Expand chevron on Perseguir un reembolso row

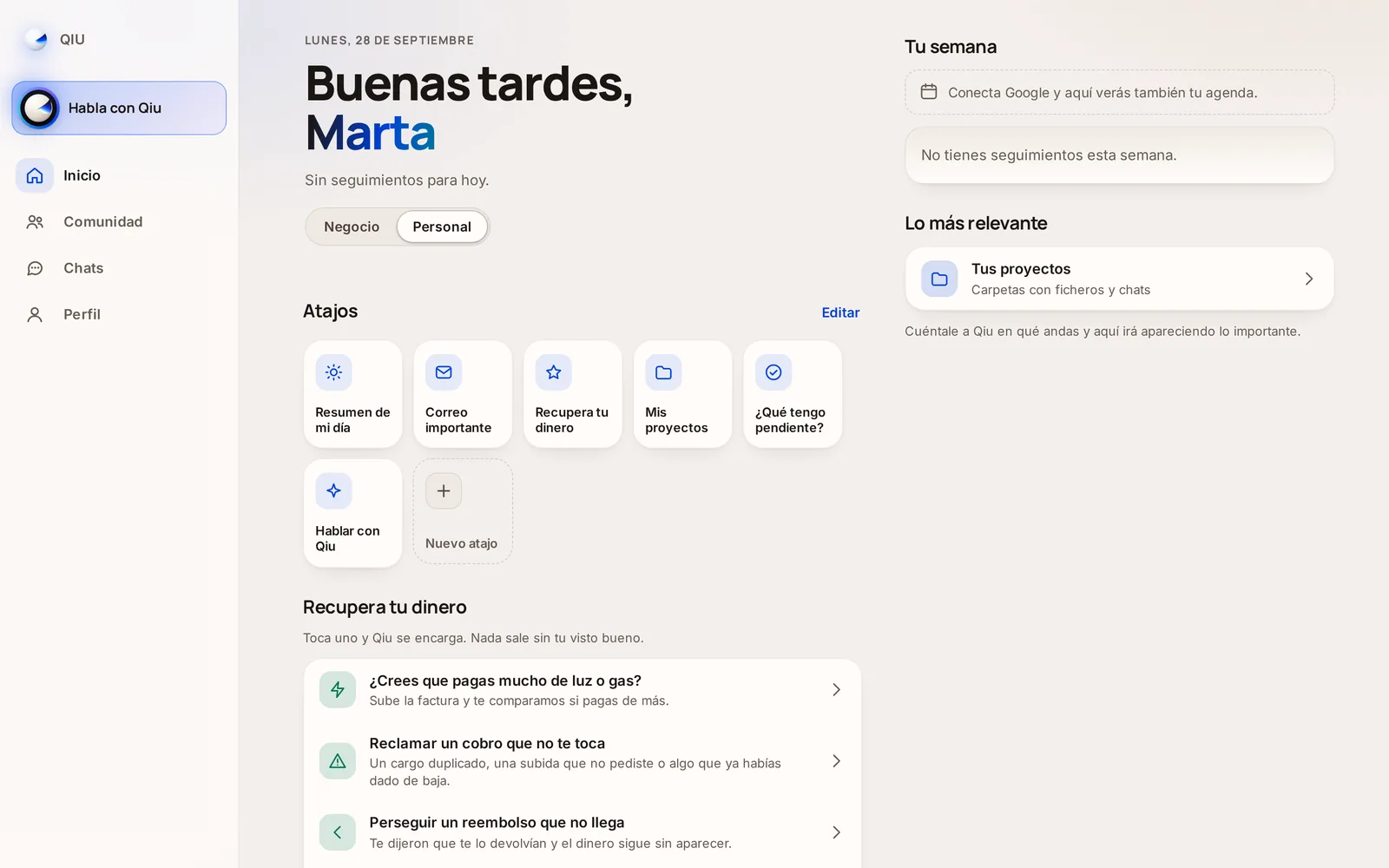836,832
